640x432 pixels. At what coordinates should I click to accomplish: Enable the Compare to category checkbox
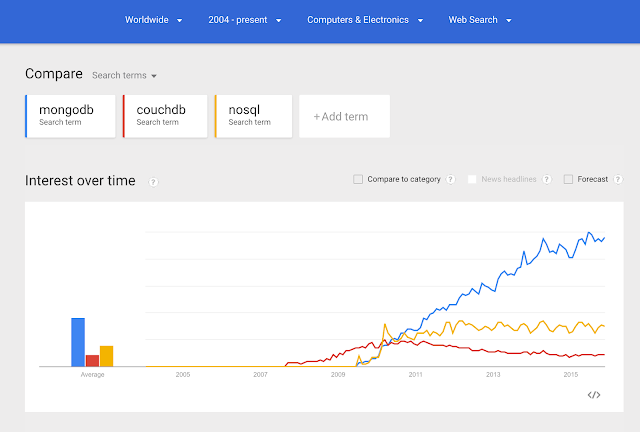tap(358, 180)
